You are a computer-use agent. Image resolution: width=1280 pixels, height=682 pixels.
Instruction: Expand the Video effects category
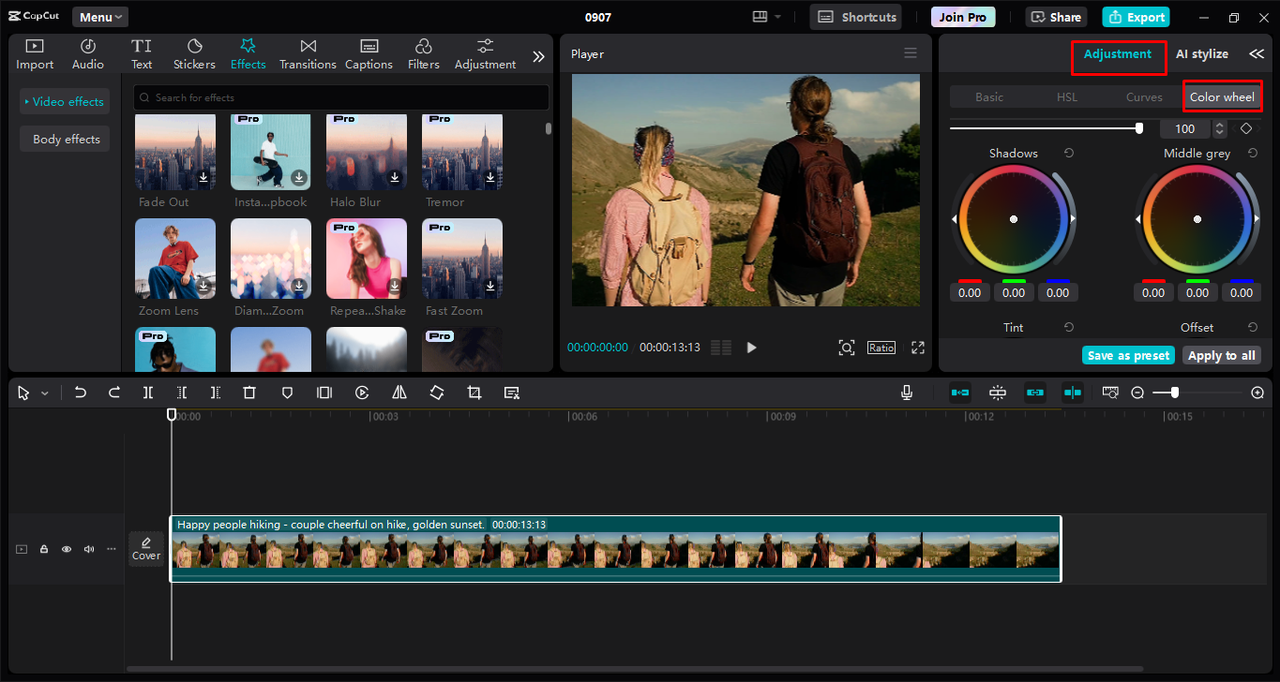(63, 101)
